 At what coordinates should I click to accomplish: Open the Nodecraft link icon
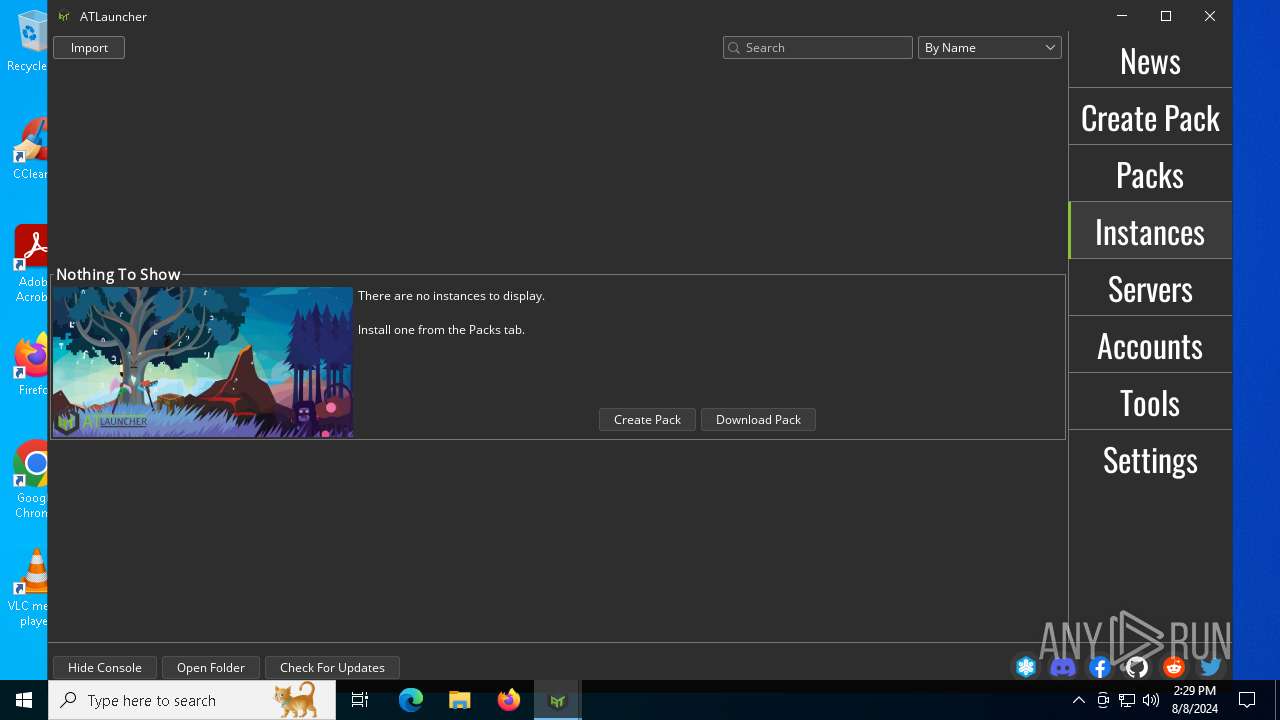pyautogui.click(x=1026, y=667)
